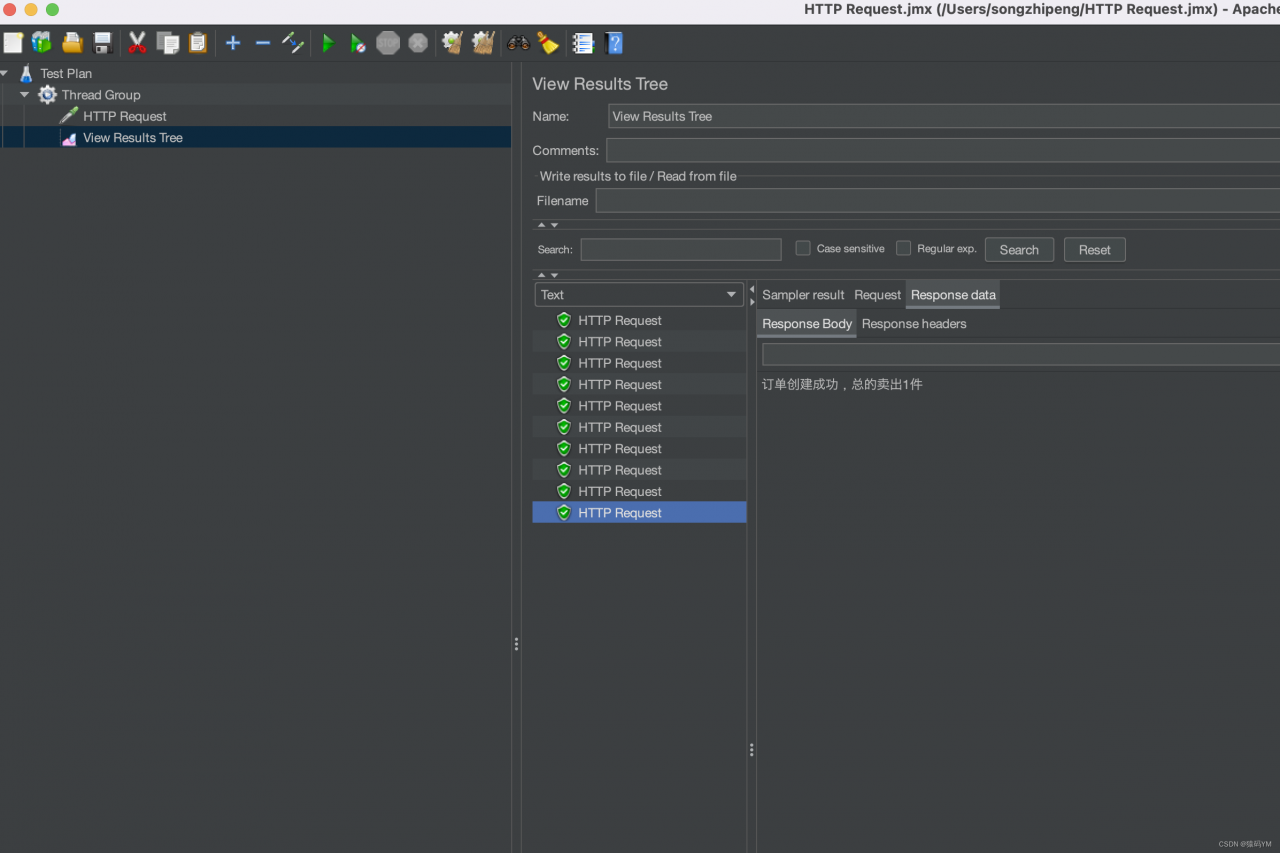Viewport: 1280px width, 853px height.
Task: Click the Search binoculars icon
Action: coord(518,43)
